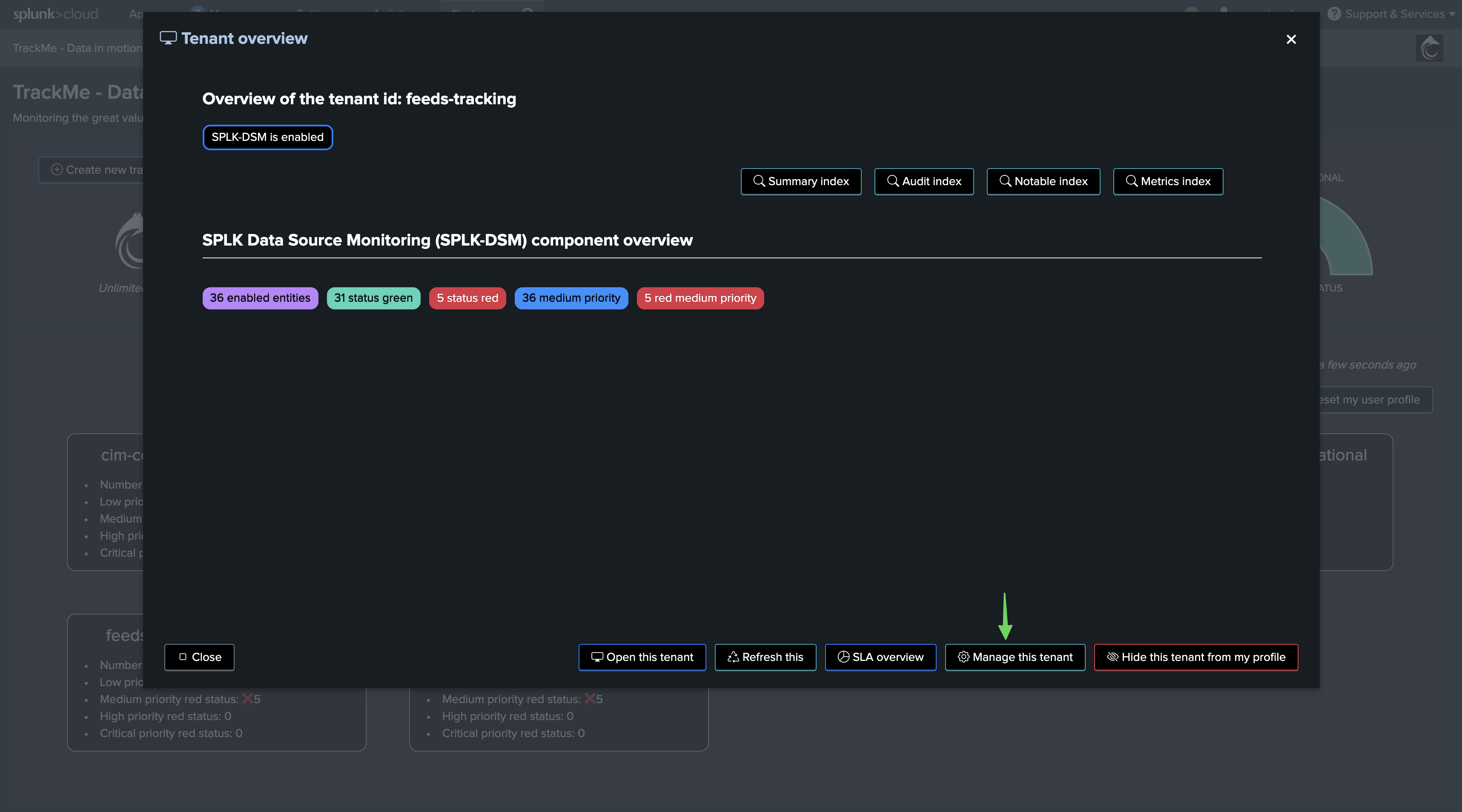This screenshot has height=812, width=1462.
Task: Click the SPLK-DSM is enabled badge
Action: pos(267,137)
